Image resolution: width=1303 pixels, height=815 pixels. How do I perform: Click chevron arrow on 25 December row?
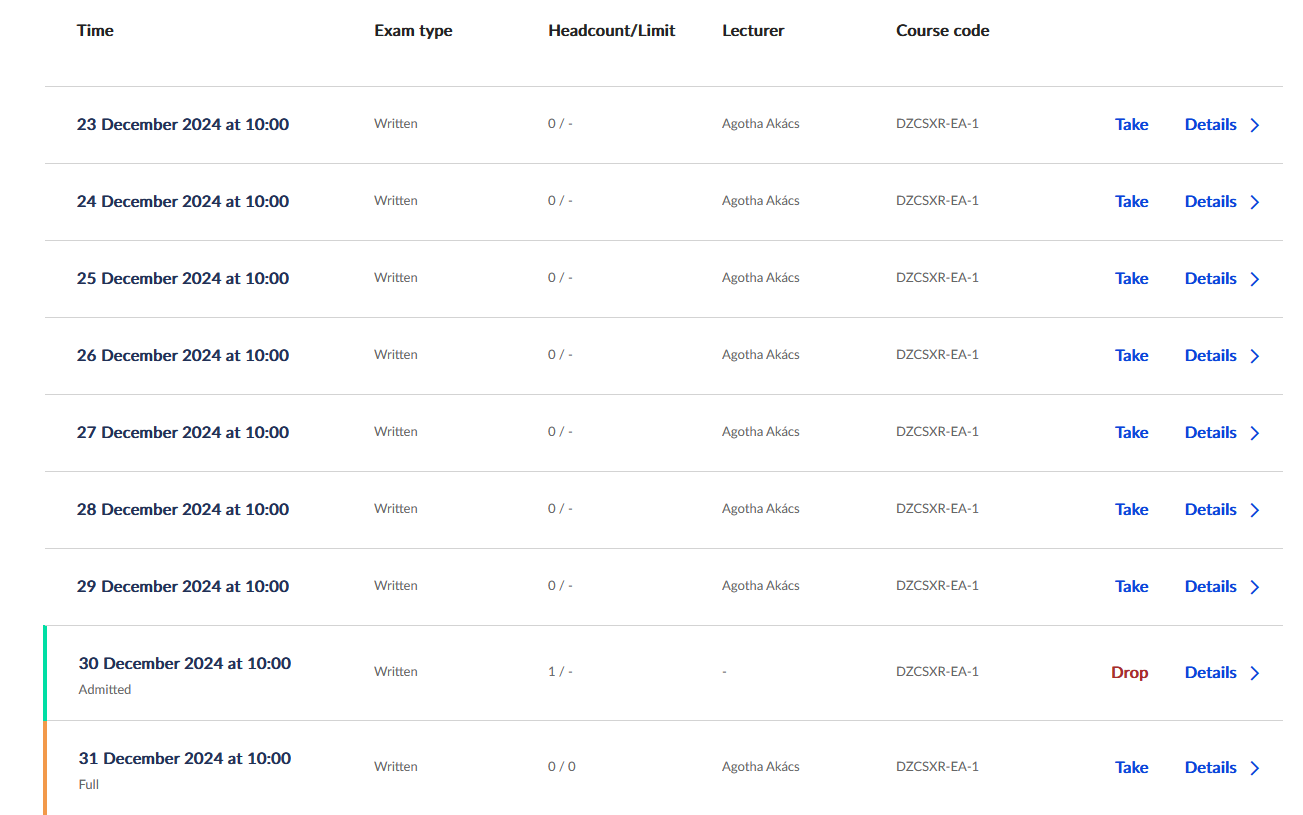point(1255,279)
